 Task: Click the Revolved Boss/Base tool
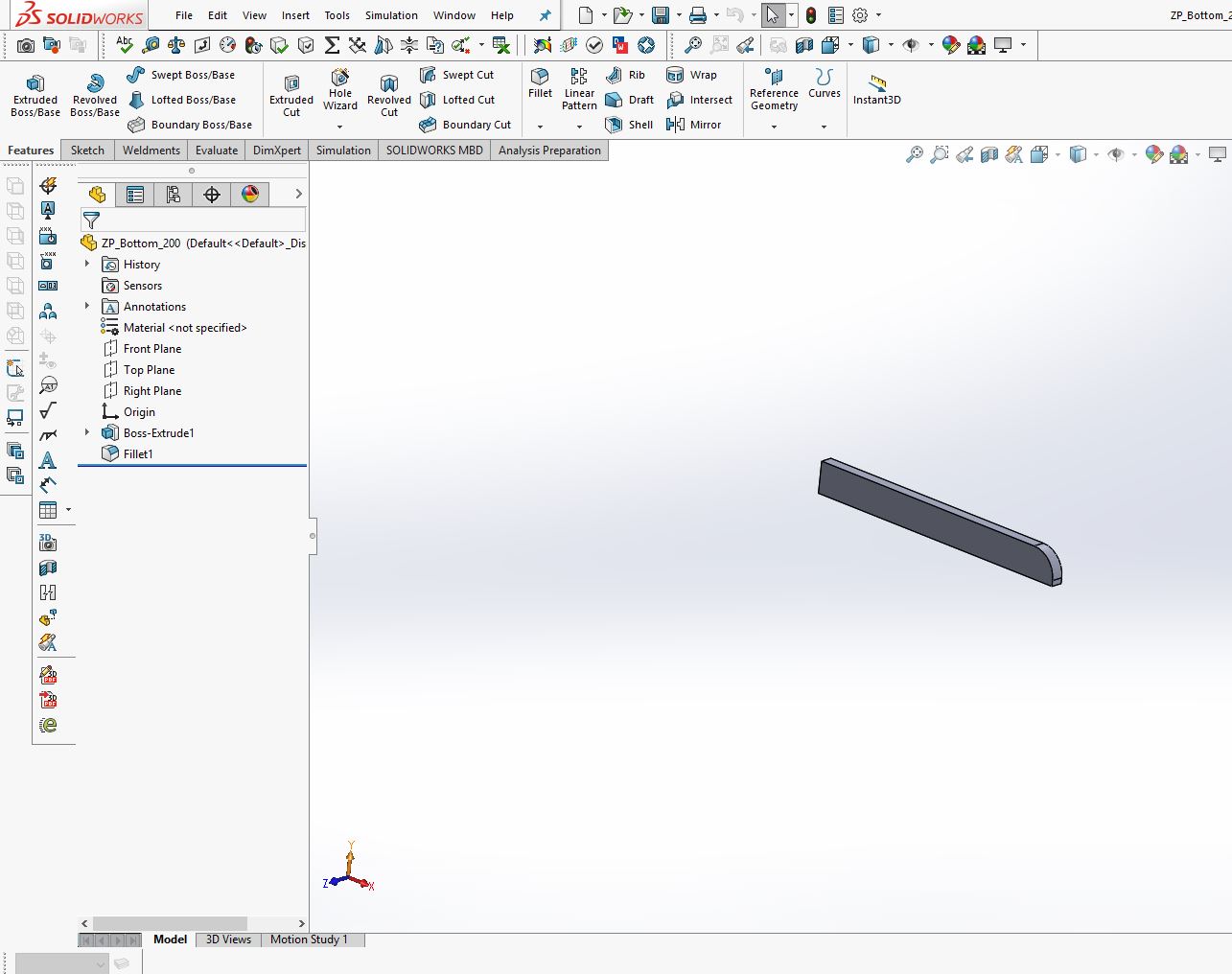[95, 95]
